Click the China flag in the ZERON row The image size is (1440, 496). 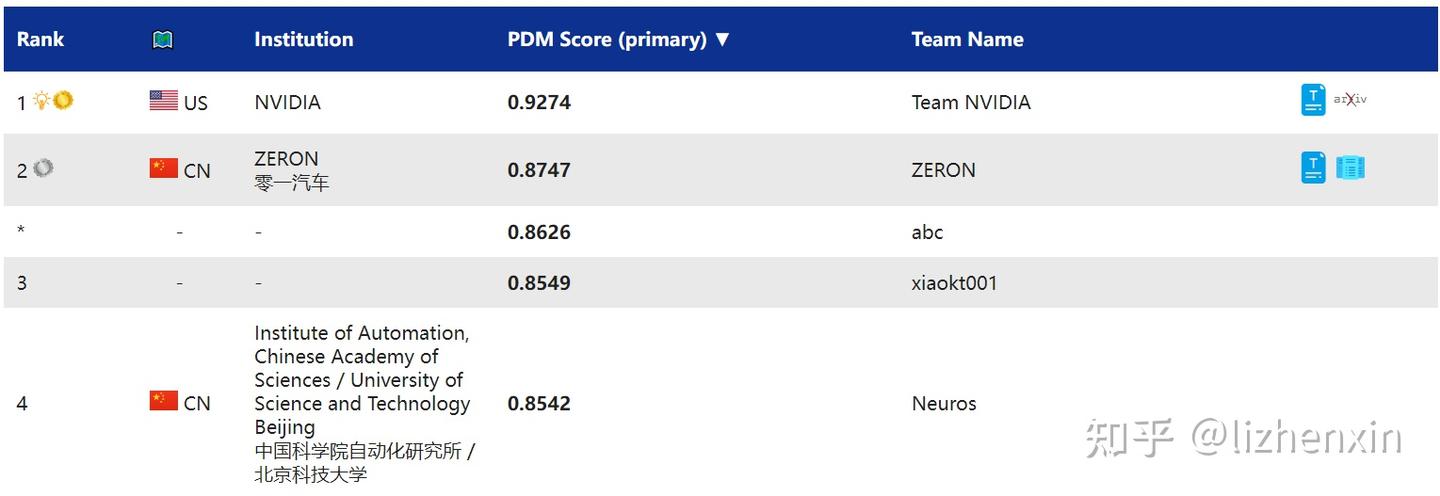pyautogui.click(x=163, y=168)
